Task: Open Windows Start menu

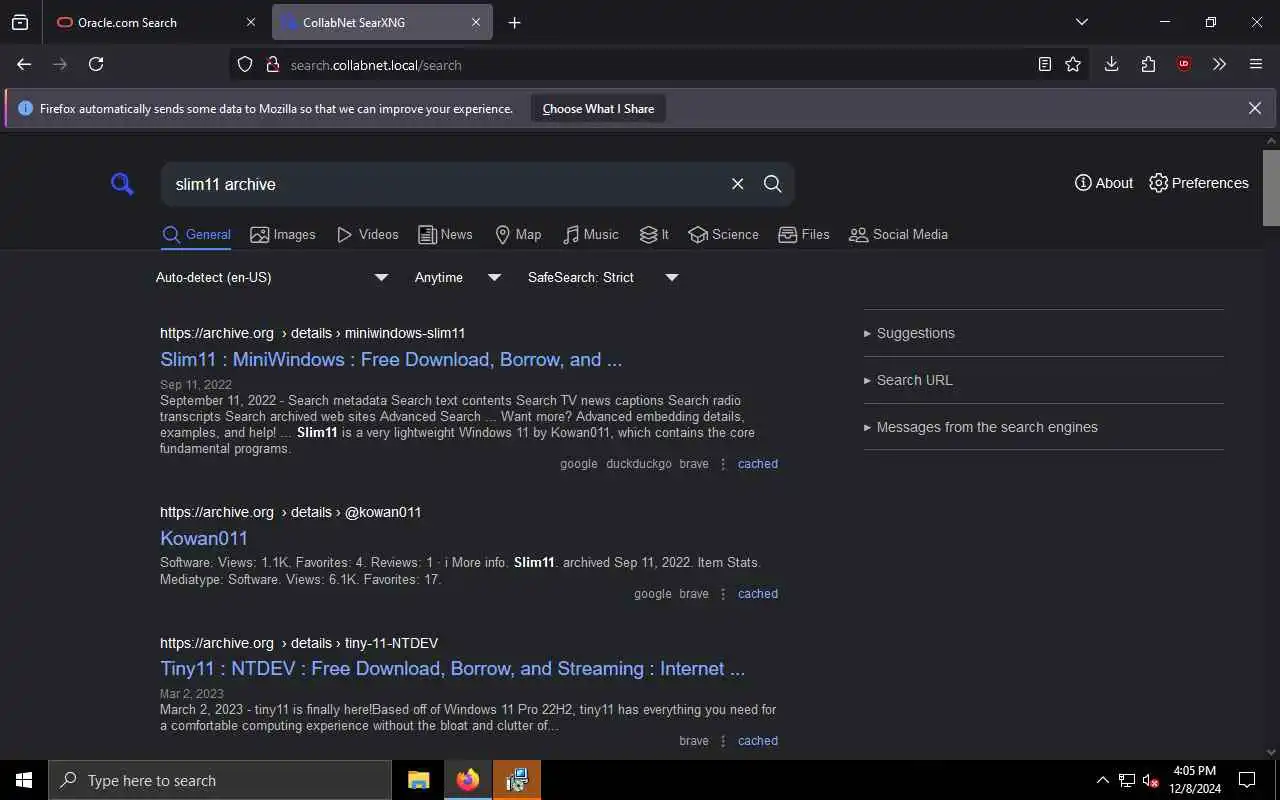Action: [24, 780]
